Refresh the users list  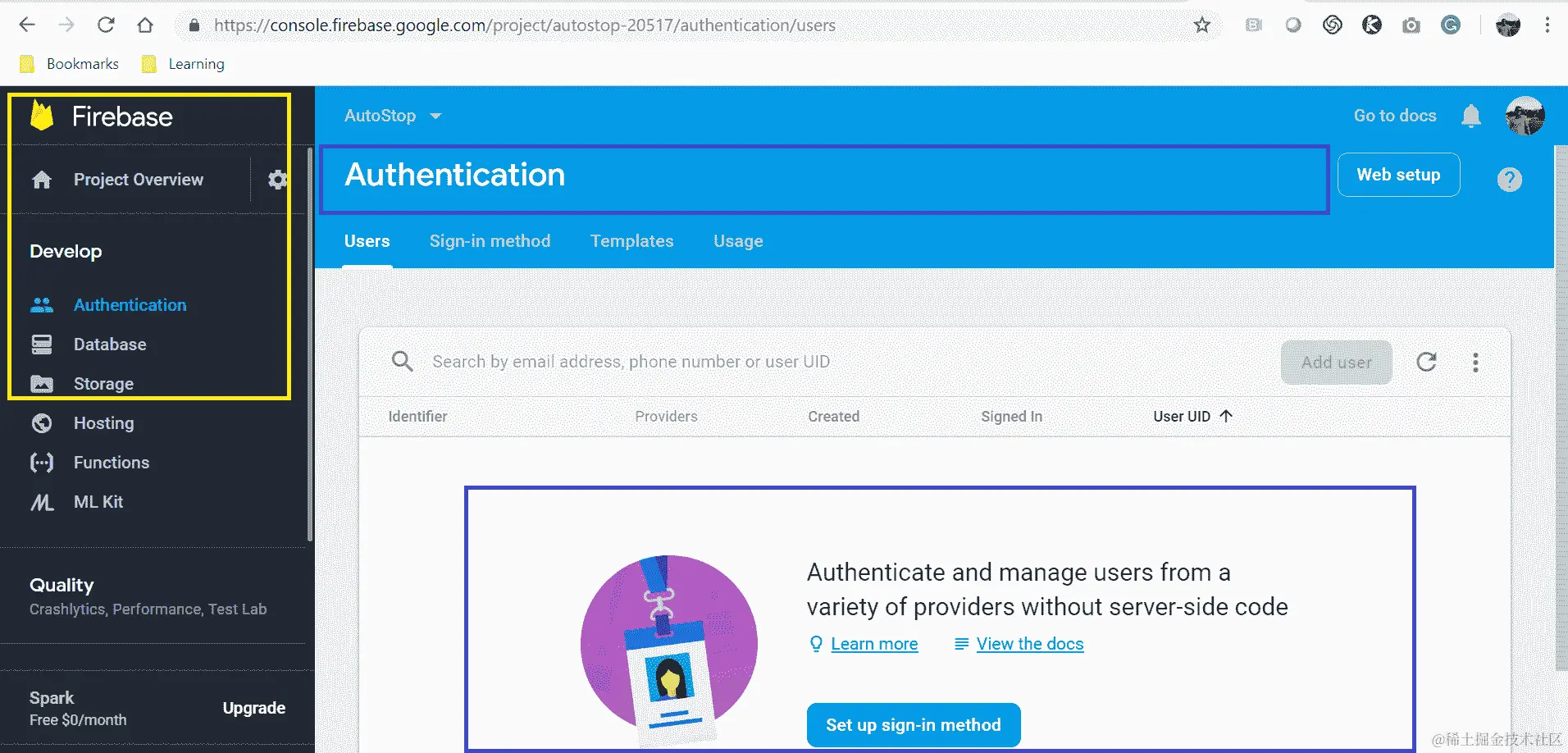tap(1426, 362)
